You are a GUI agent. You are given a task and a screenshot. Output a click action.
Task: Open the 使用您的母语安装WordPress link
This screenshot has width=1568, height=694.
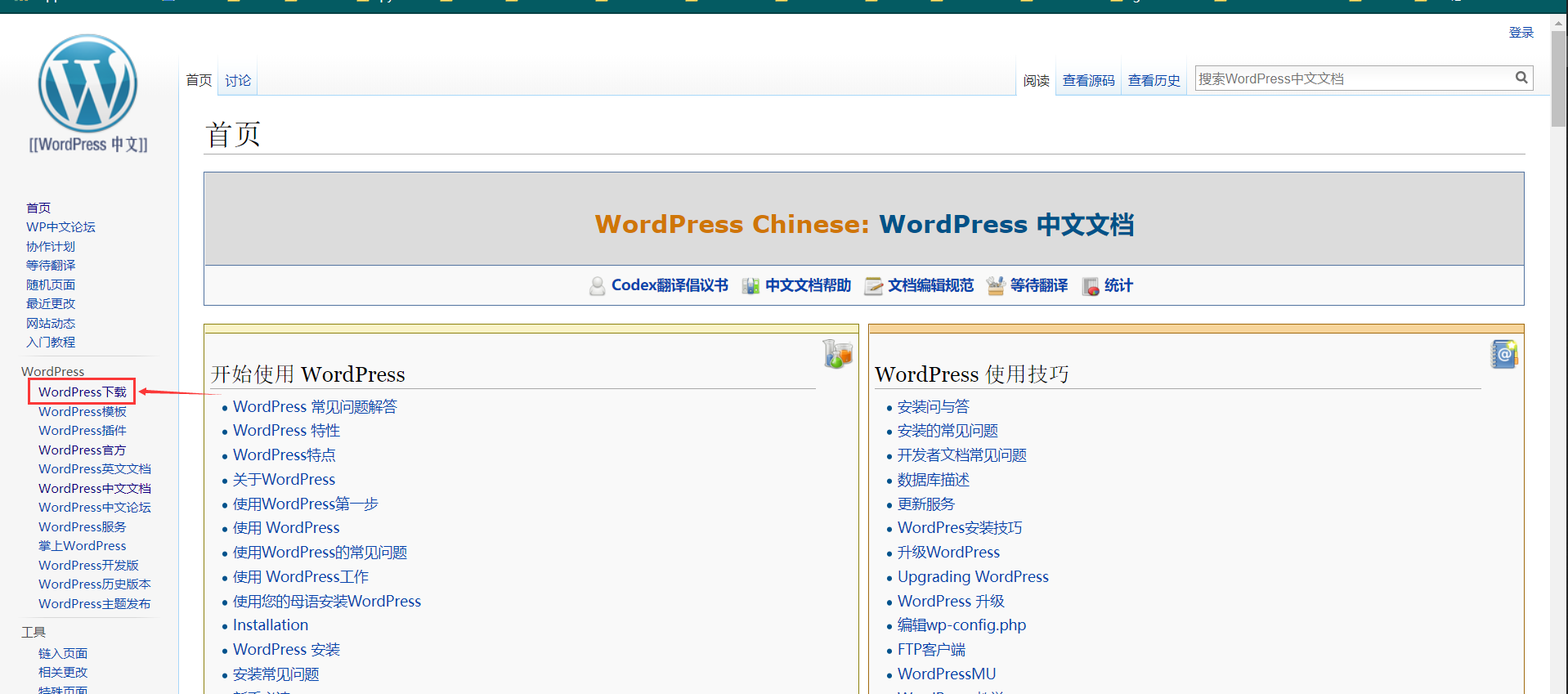tap(327, 601)
